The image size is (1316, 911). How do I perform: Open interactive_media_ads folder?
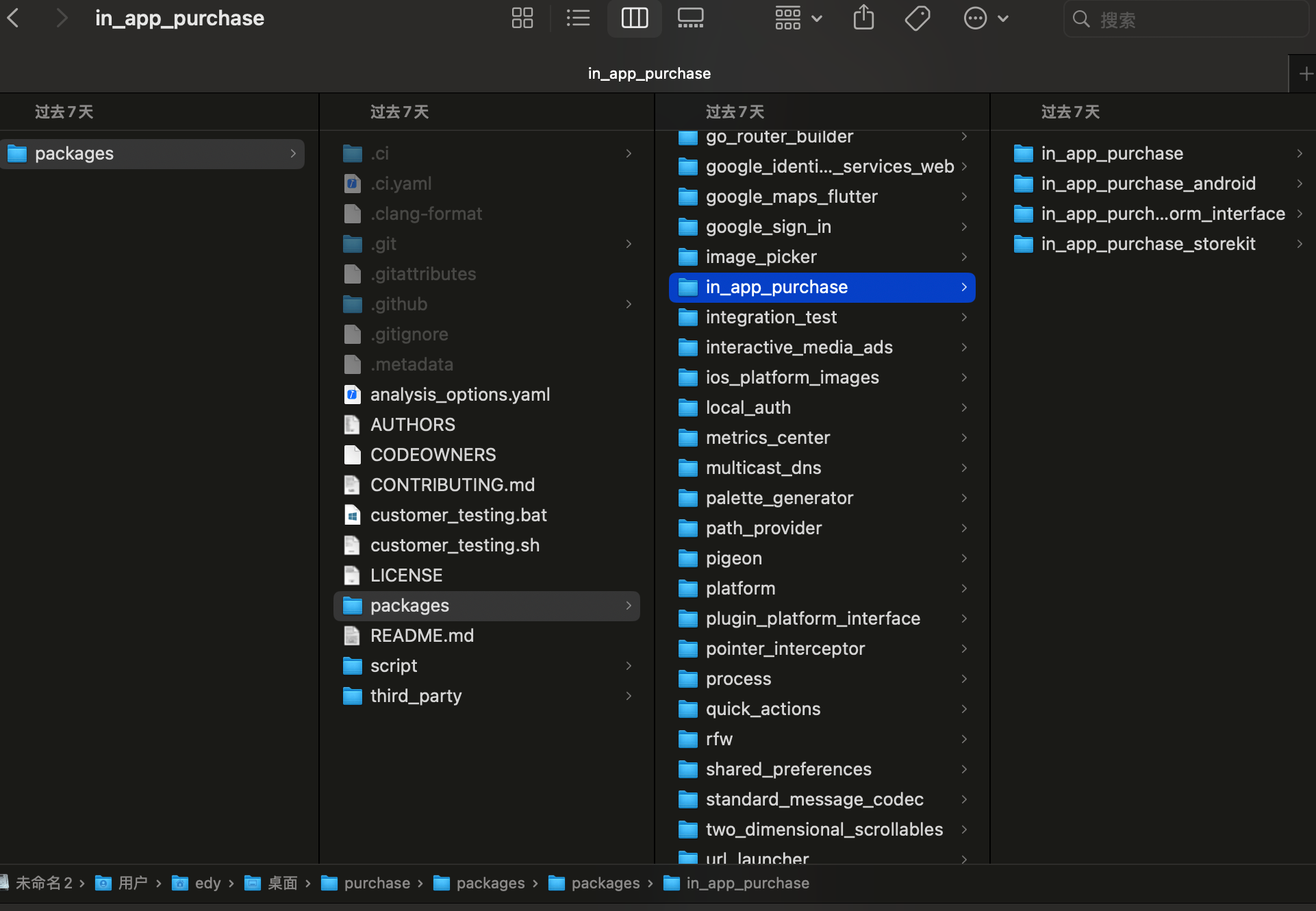(822, 347)
